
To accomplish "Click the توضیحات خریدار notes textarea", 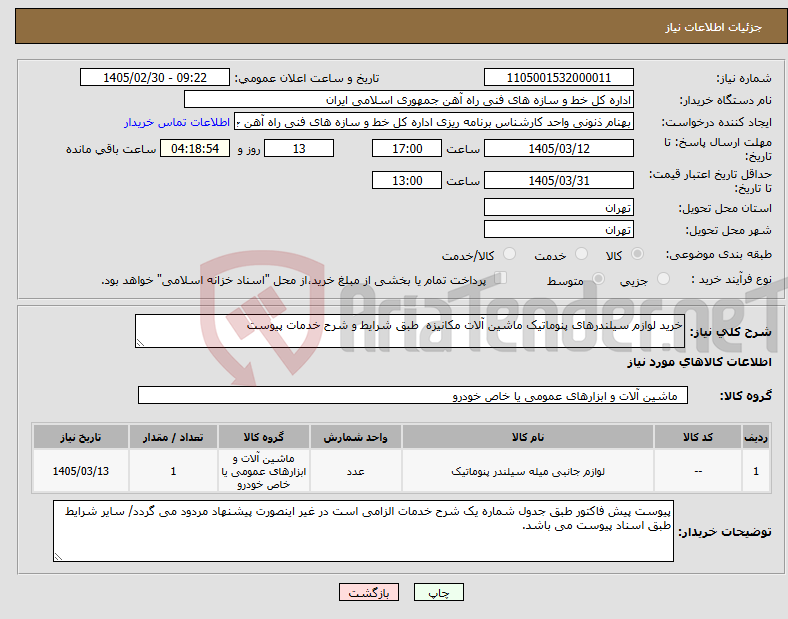I will coord(363,531).
